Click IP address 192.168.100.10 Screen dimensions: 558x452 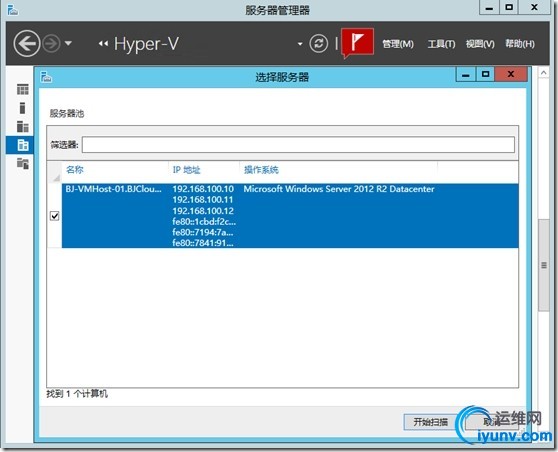click(x=203, y=189)
